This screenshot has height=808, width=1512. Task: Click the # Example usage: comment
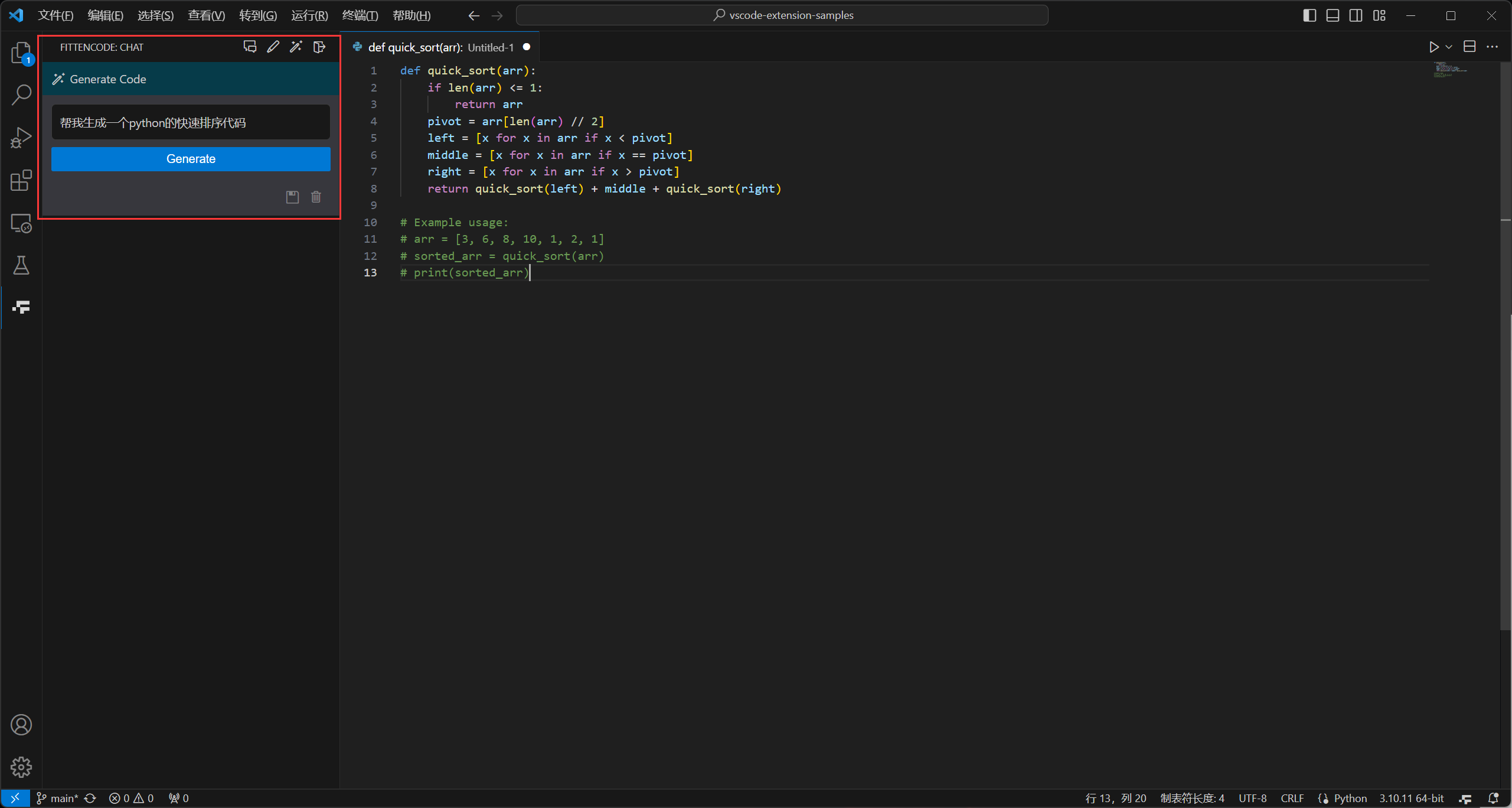(x=454, y=223)
